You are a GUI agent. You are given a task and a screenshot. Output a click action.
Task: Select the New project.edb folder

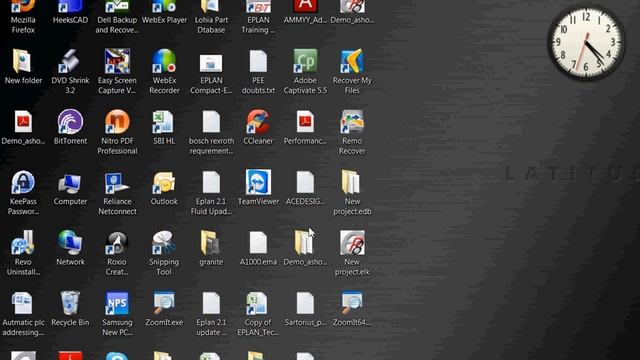pyautogui.click(x=352, y=192)
